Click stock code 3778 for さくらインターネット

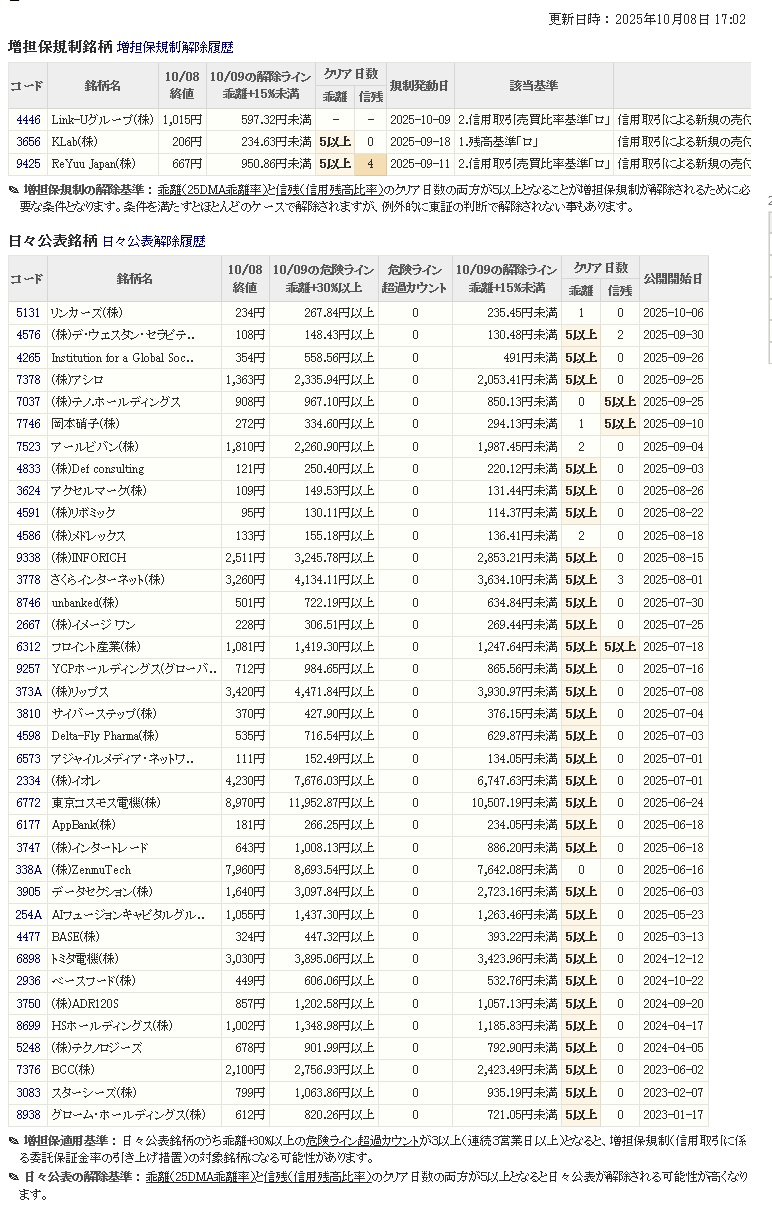28,580
